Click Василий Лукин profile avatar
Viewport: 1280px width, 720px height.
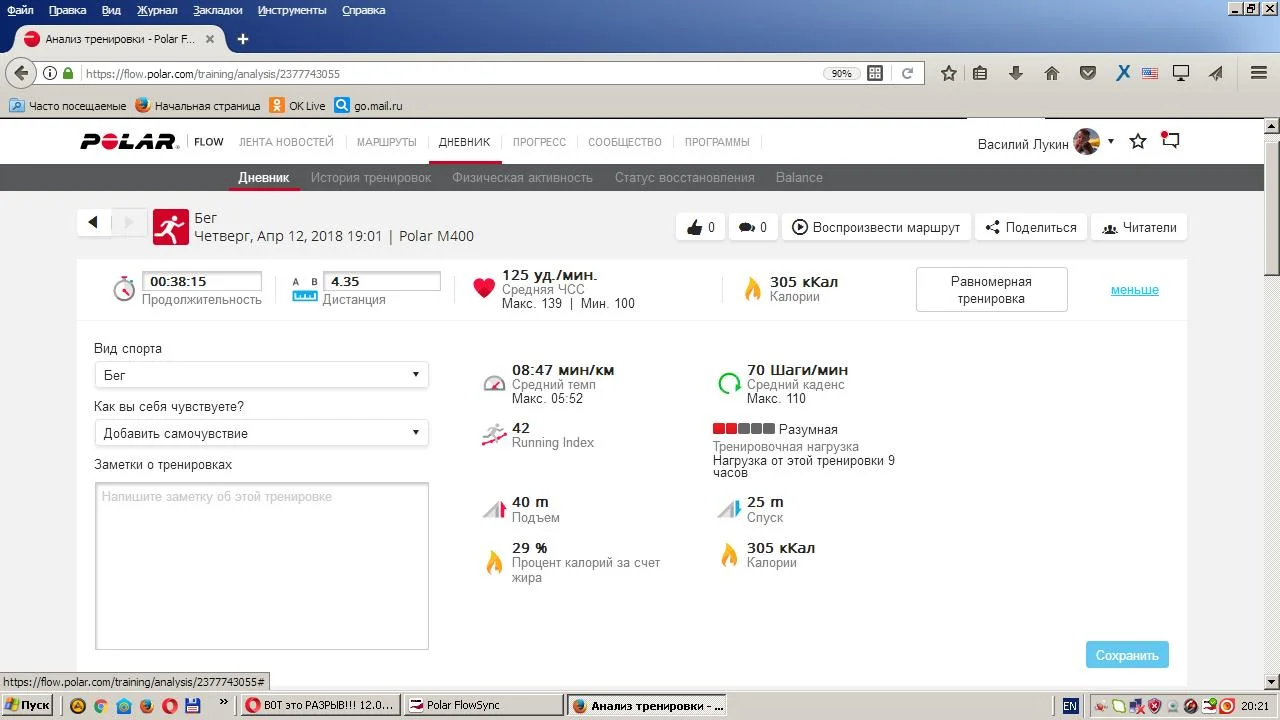pos(1087,142)
